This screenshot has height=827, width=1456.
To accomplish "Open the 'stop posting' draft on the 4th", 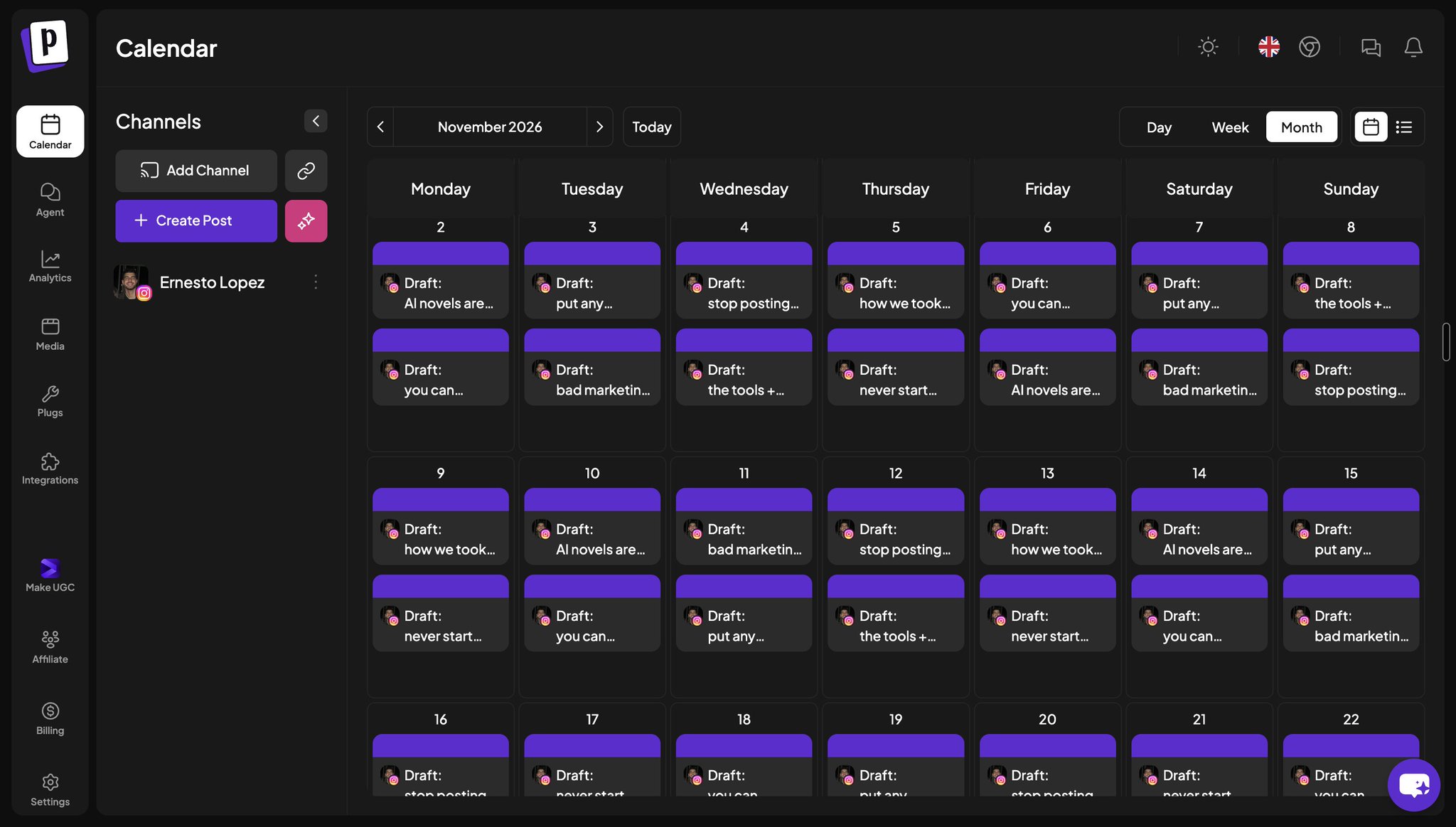I will (x=744, y=280).
